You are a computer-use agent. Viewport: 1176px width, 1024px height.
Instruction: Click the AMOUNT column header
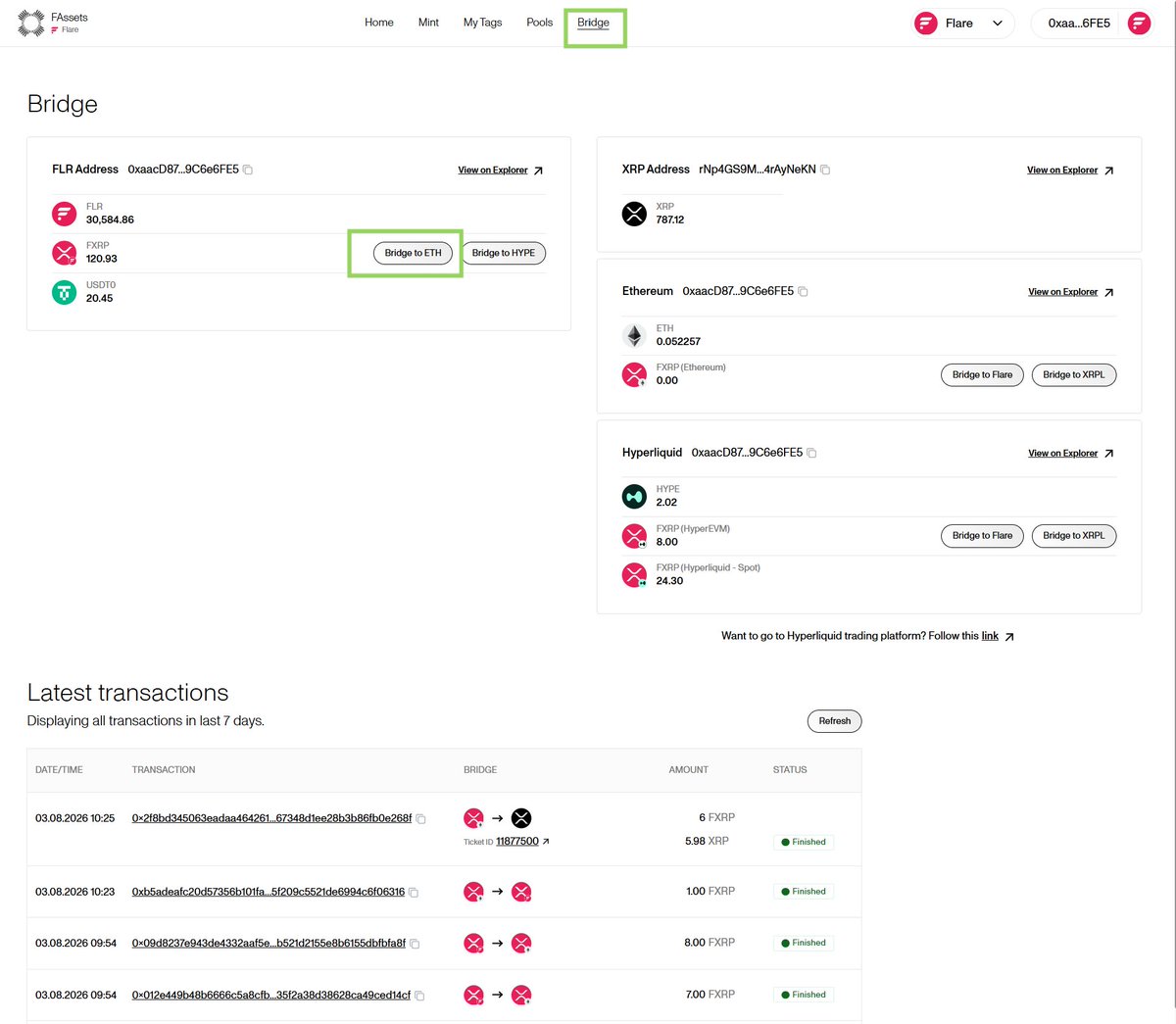[688, 770]
